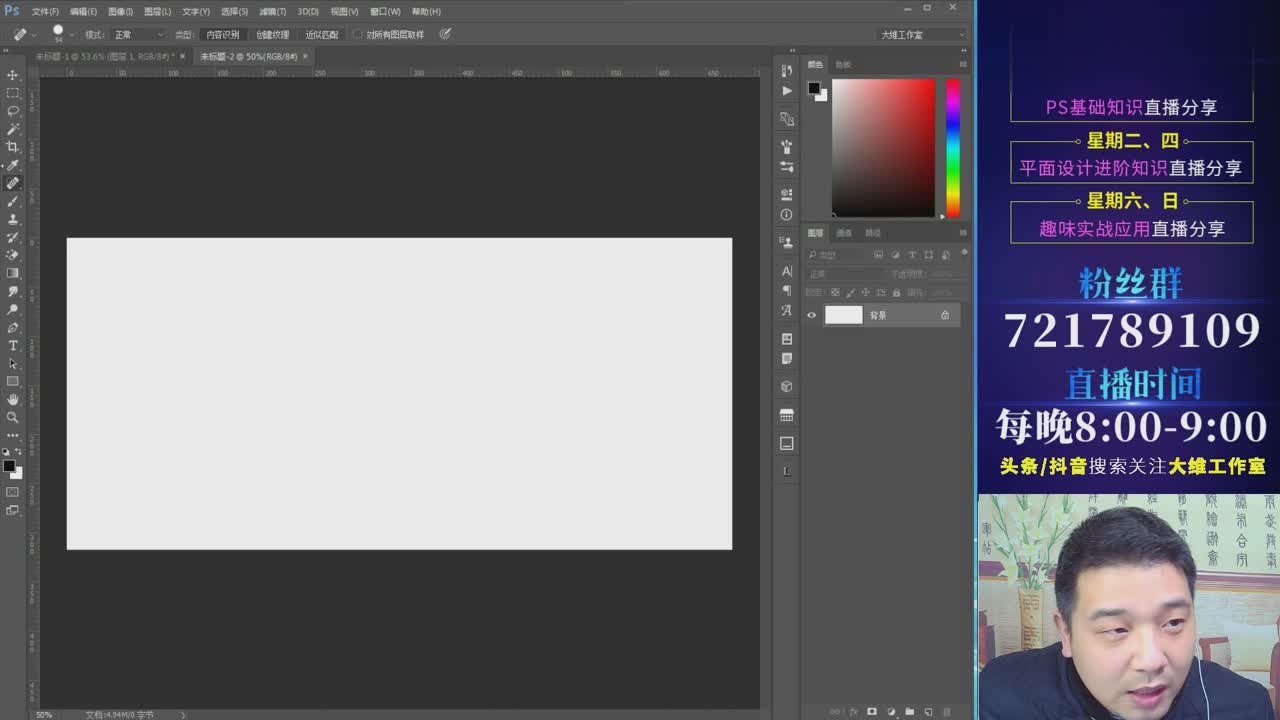Click the foreground color swatch in toolbar

point(9,466)
